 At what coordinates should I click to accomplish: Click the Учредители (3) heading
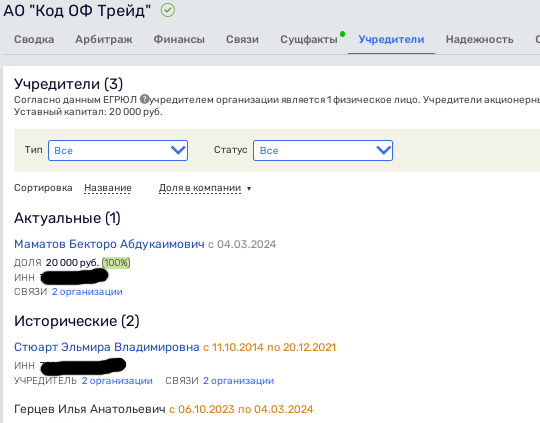click(68, 84)
